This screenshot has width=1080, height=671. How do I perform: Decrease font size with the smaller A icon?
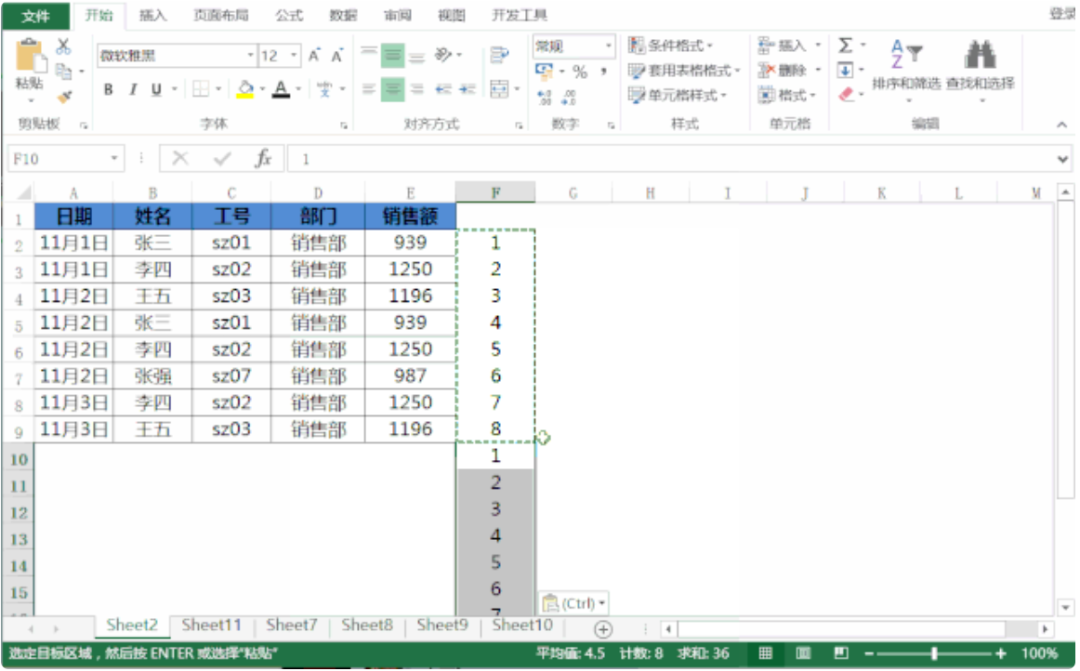[x=337, y=56]
